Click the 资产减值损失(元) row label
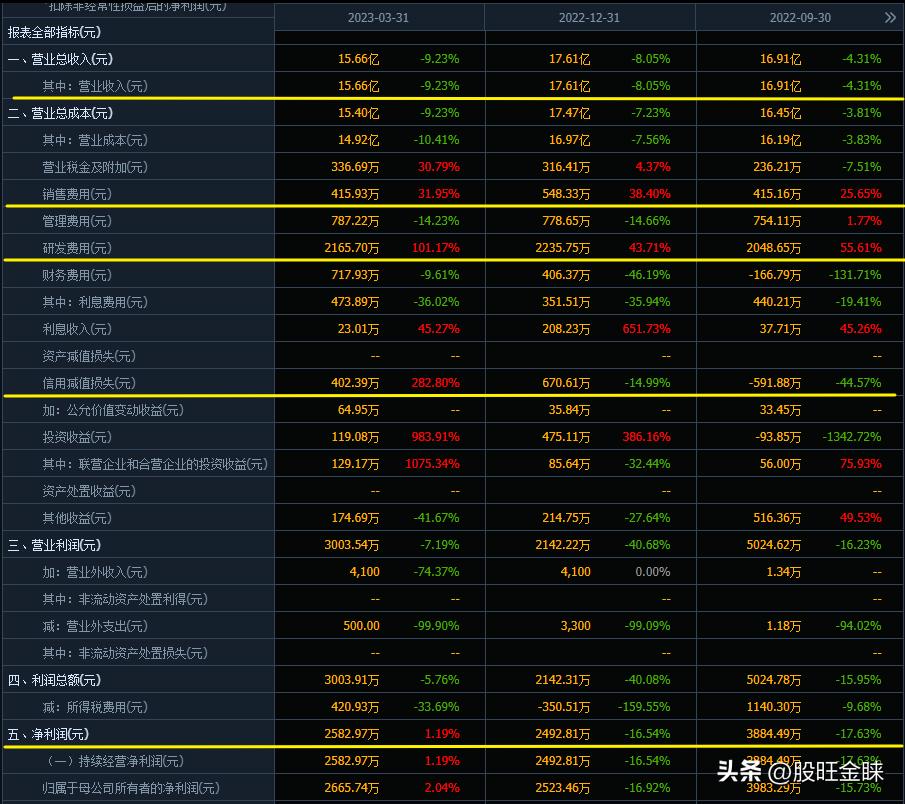This screenshot has width=905, height=804. point(89,356)
